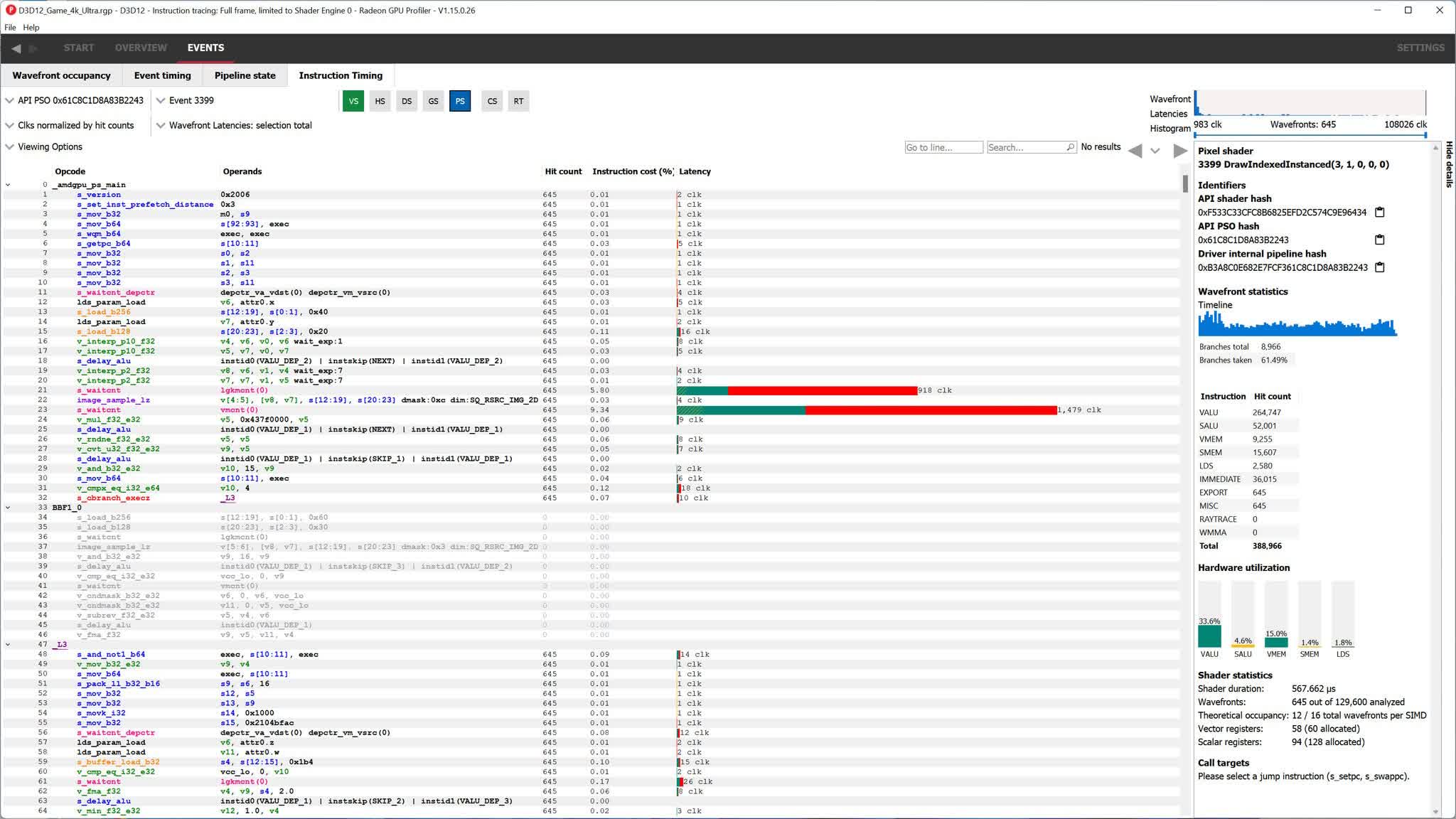The image size is (1456, 819).
Task: Click into the Go to line field
Action: [943, 147]
